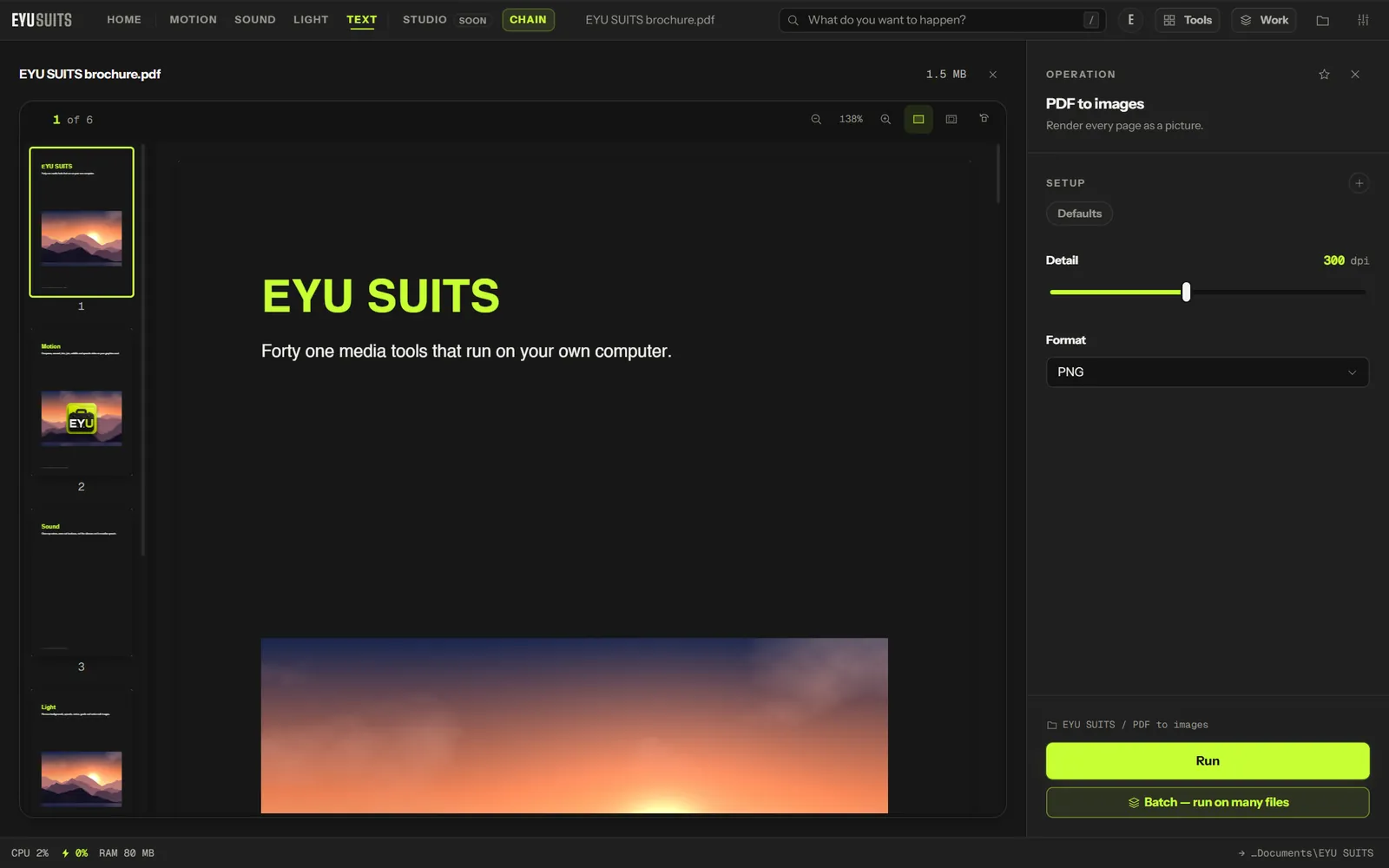The width and height of the screenshot is (1389, 868).
Task: Open the settings sliders icon
Action: [x=1363, y=20]
